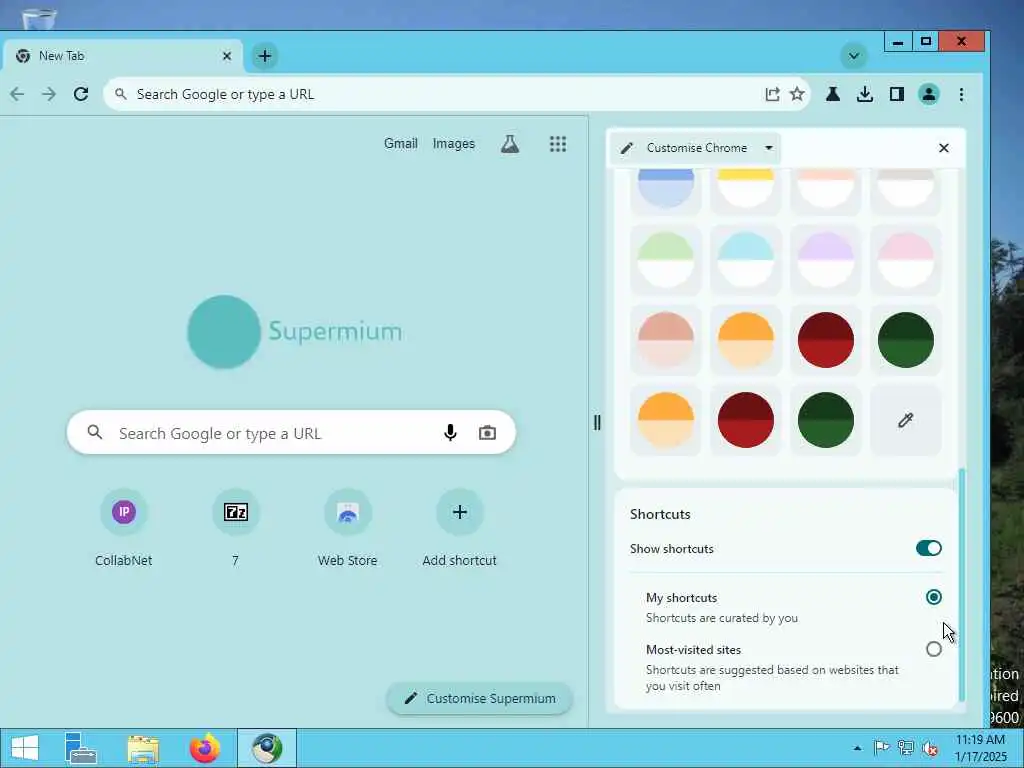Click the side panel resize handle
This screenshot has width=1024, height=768.
[597, 423]
